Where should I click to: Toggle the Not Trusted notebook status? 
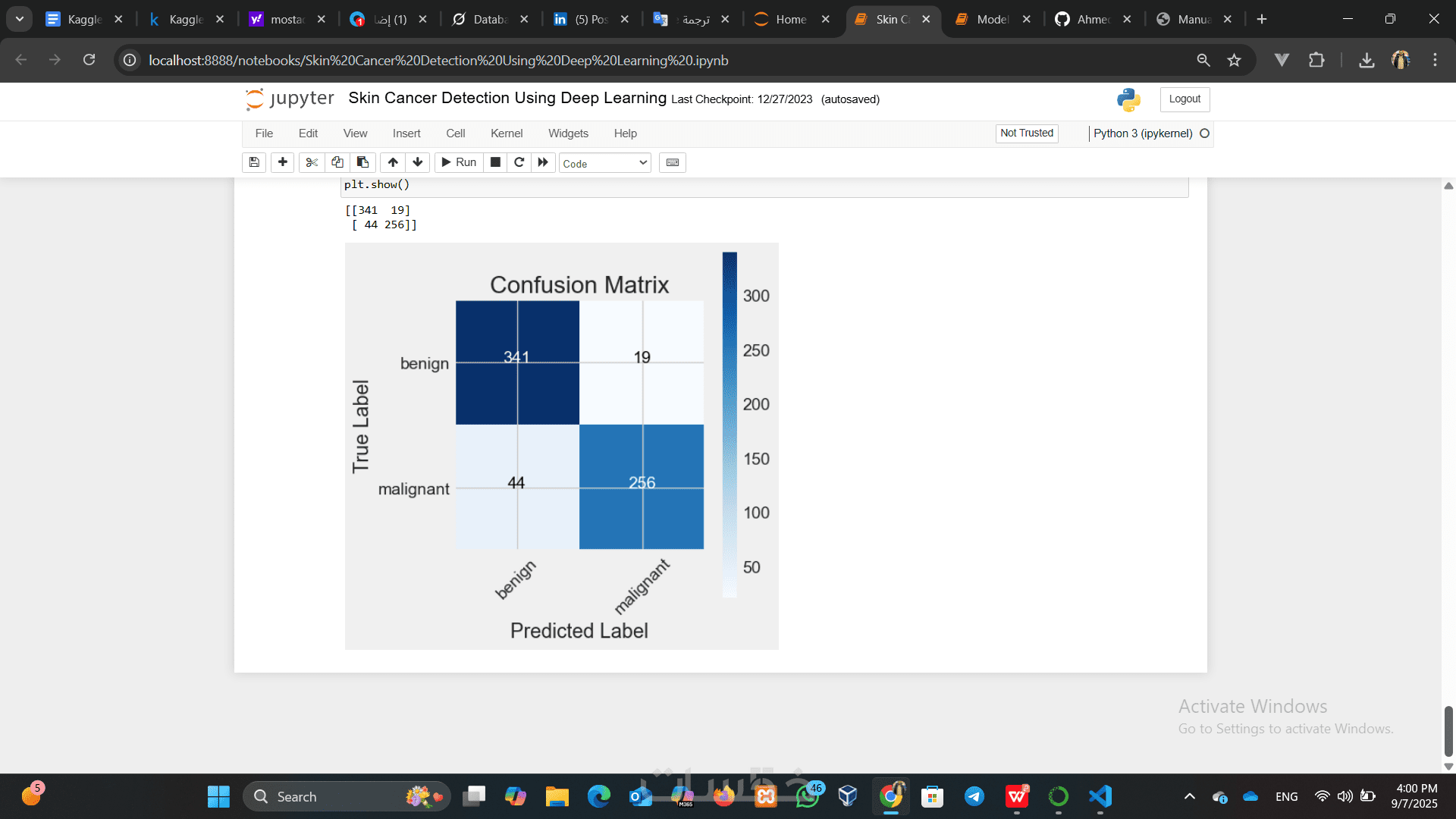pos(1027,133)
